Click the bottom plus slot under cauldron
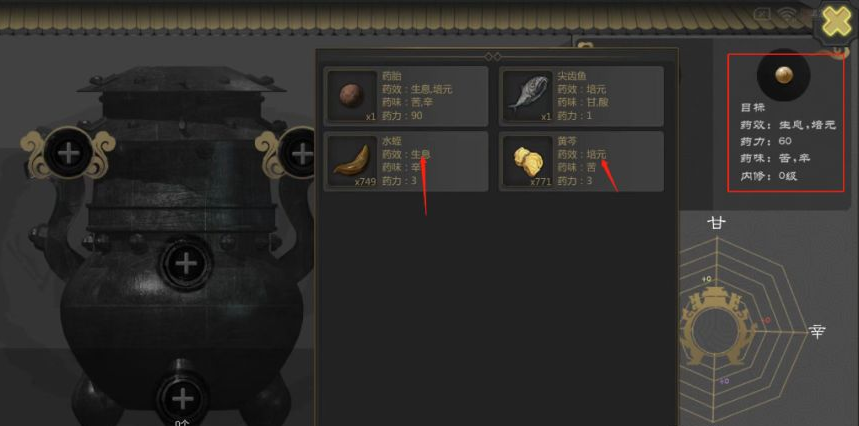The height and width of the screenshot is (426, 859). [x=182, y=398]
